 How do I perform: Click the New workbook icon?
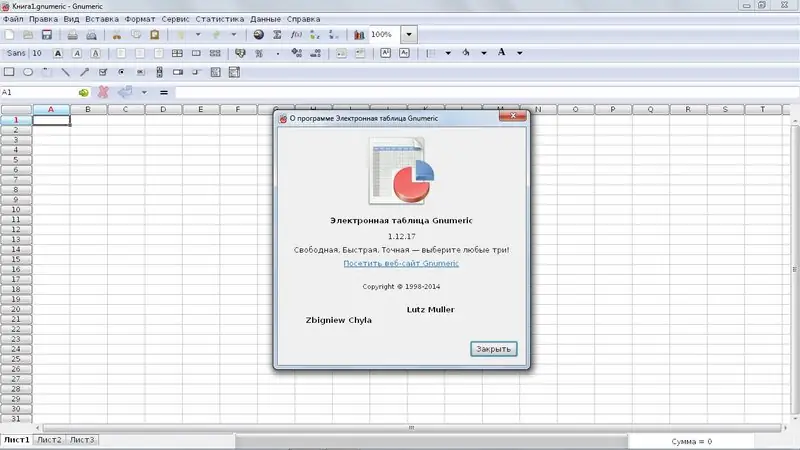point(9,35)
